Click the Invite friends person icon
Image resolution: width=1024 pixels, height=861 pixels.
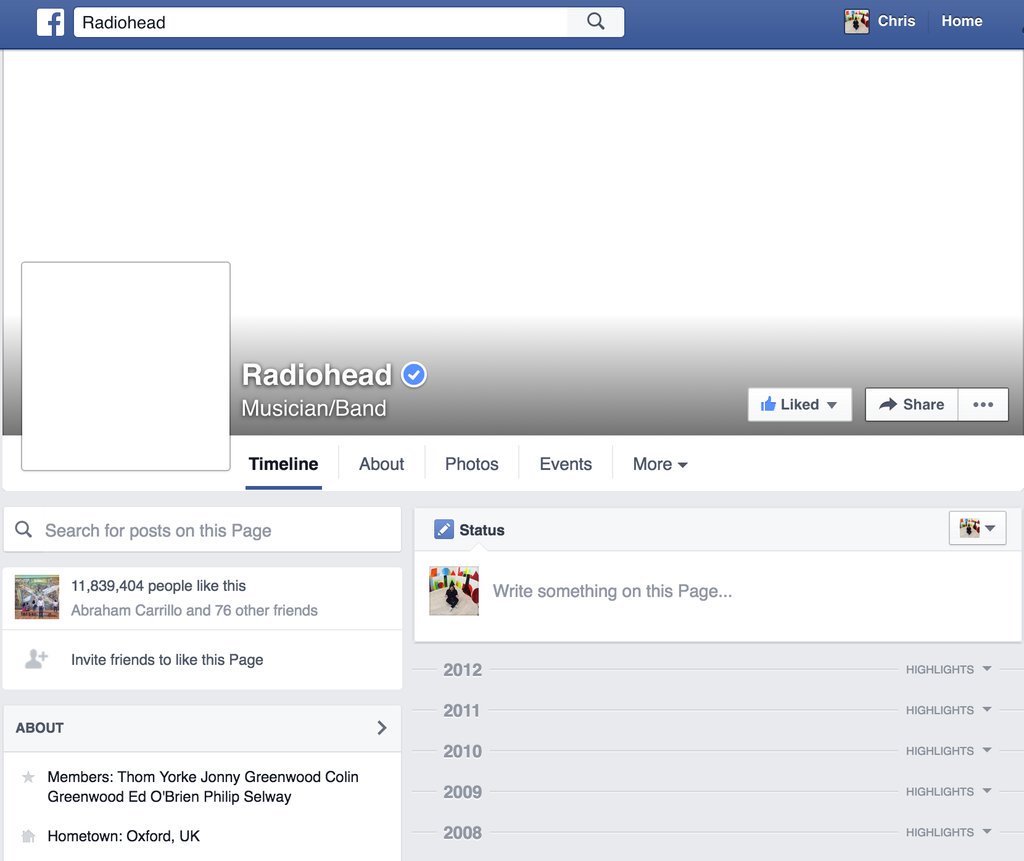coord(36,658)
